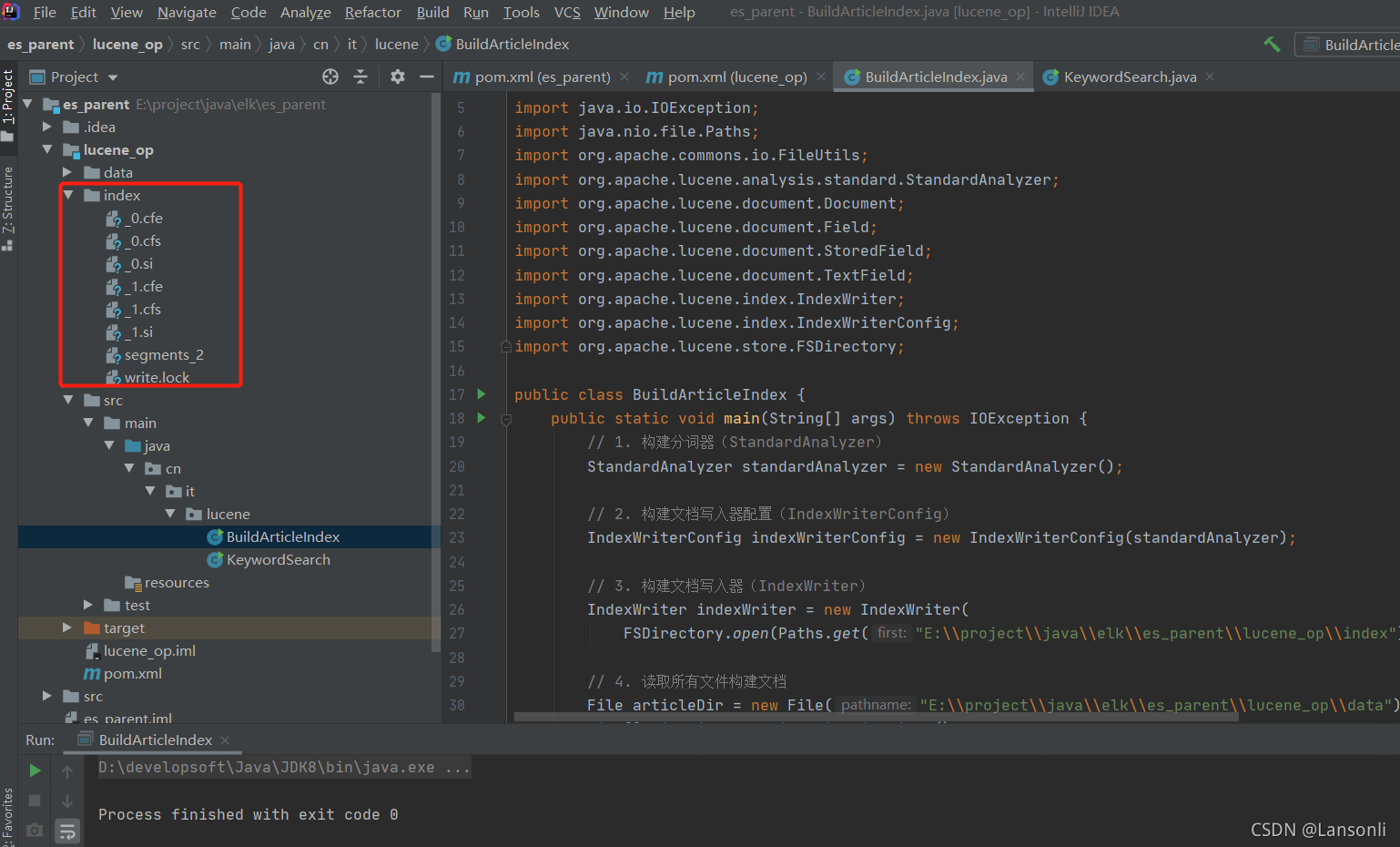The height and width of the screenshot is (847, 1400).
Task: Open the Favorites tool window stripe
Action: (8, 817)
